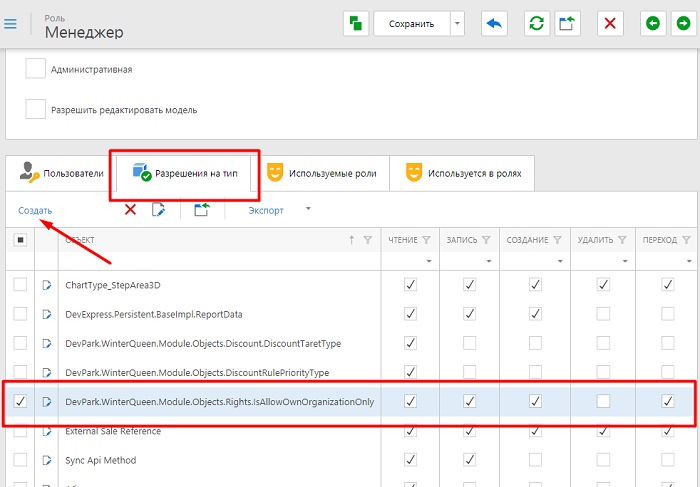Open filter icon of Переход column
Screen dimensions: 700x487
687,240
